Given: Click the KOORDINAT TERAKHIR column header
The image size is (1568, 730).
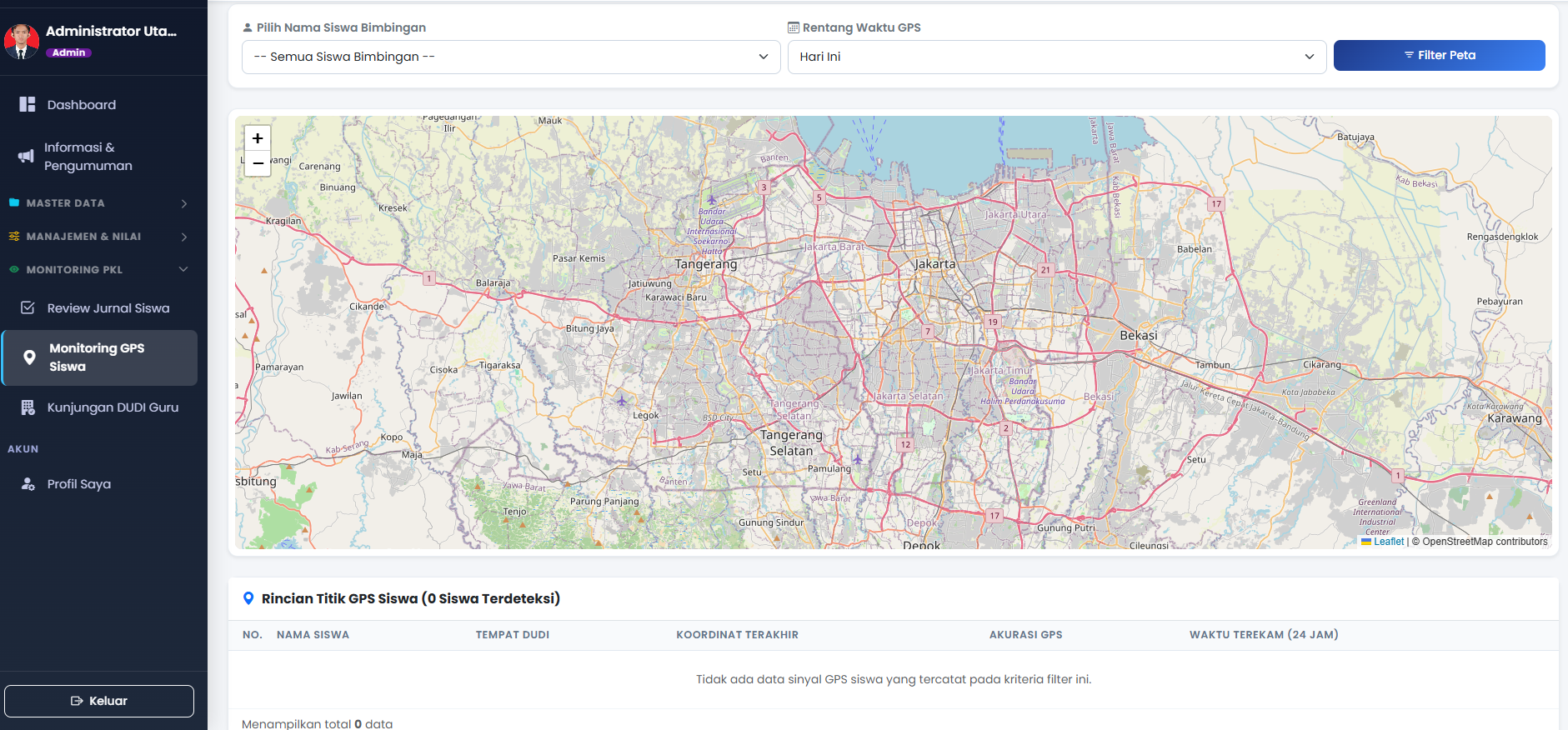Looking at the screenshot, I should (738, 635).
